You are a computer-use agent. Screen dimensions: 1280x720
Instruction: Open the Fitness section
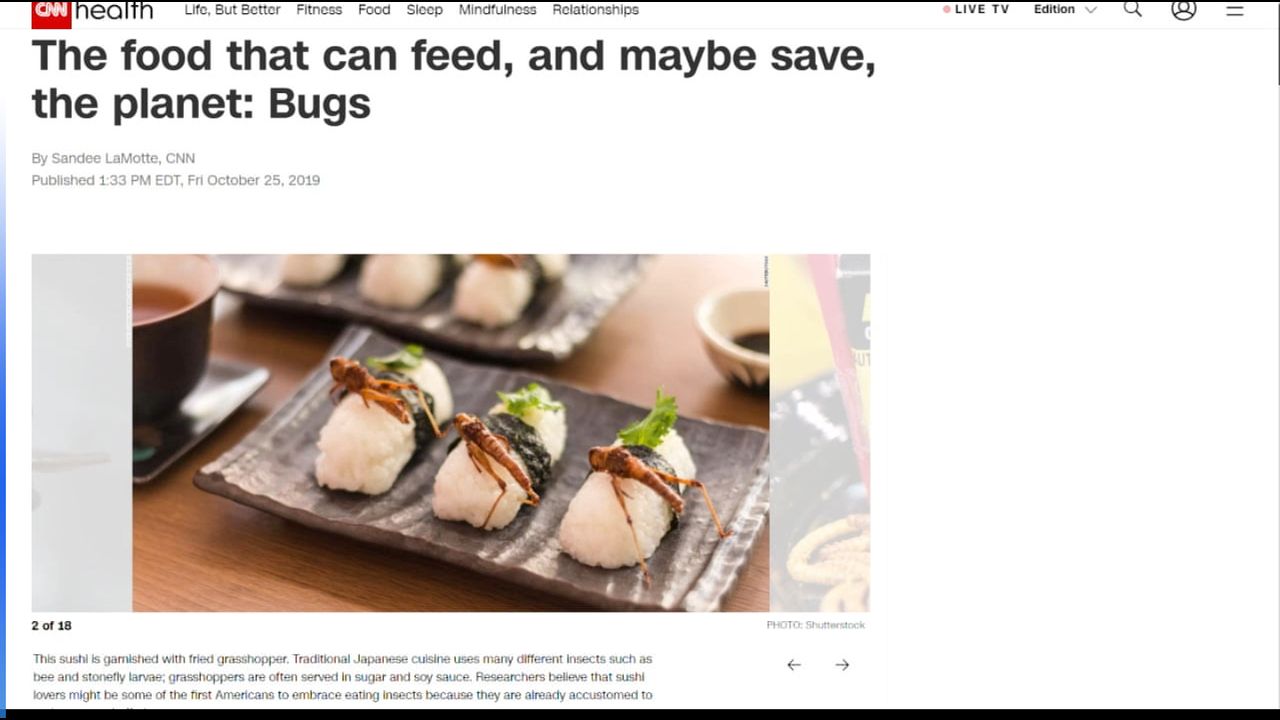pyautogui.click(x=319, y=9)
